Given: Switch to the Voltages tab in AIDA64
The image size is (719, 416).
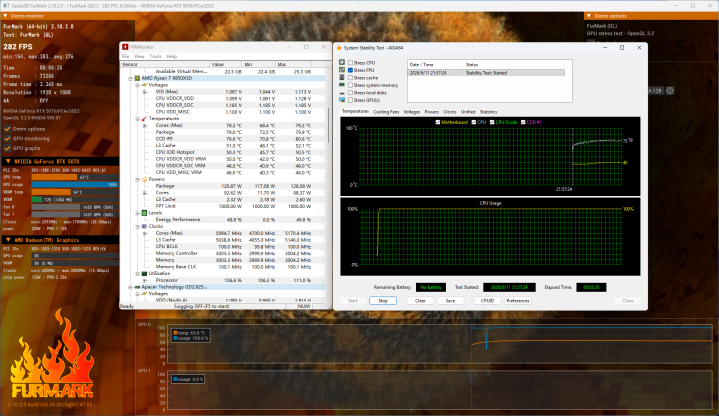Looking at the screenshot, I should pos(411,112).
